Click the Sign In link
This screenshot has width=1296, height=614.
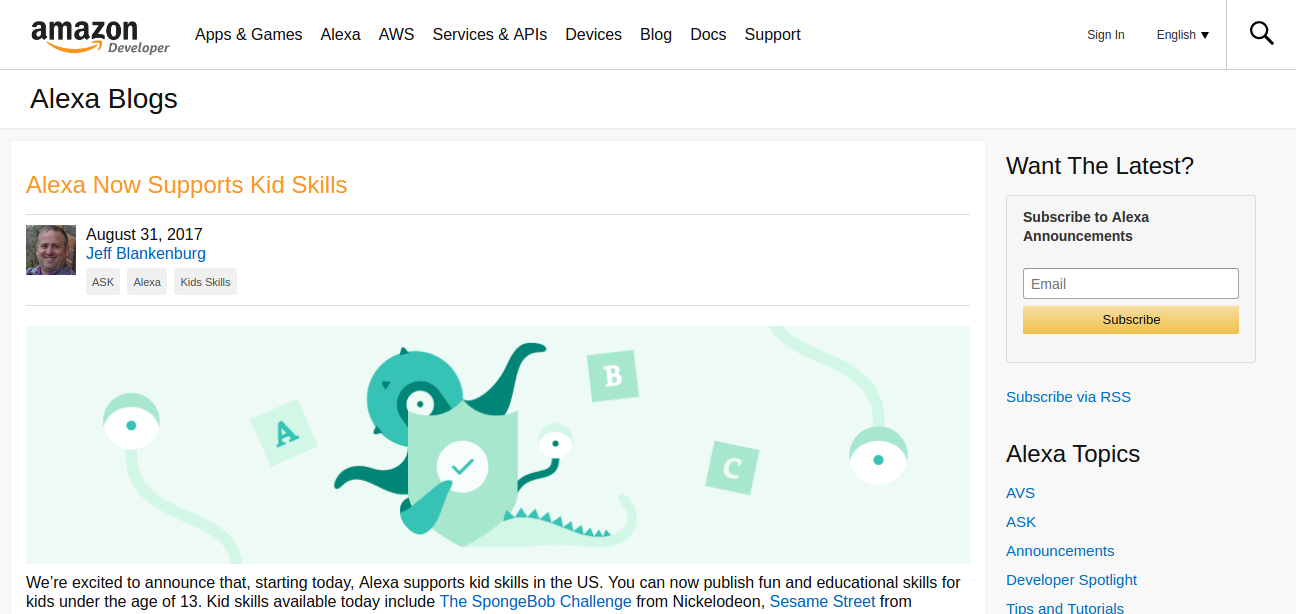[x=1106, y=35]
